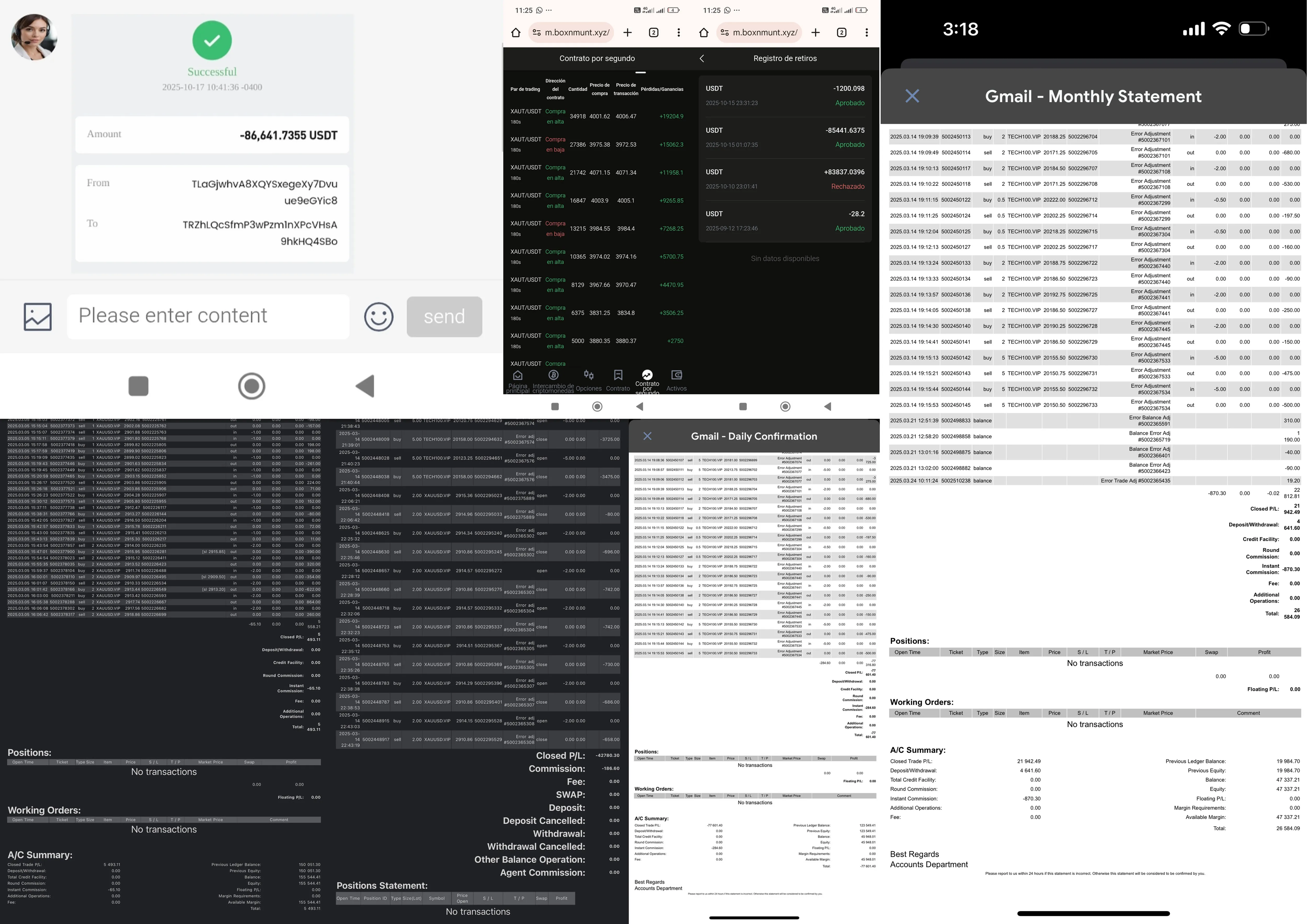Switch to the Opciones tab
The width and height of the screenshot is (1307, 924).
[589, 381]
